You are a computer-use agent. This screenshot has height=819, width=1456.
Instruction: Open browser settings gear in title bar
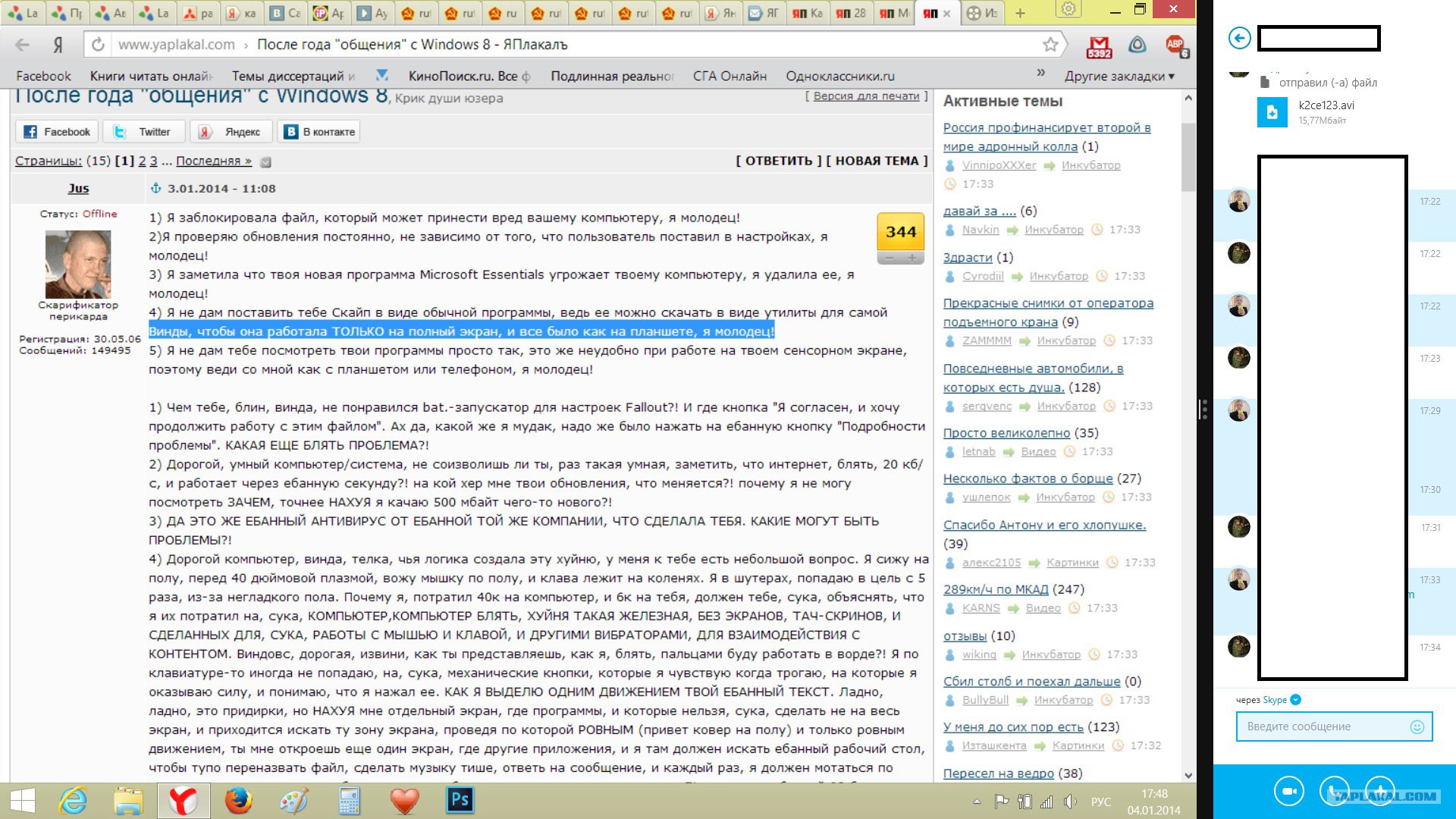1068,9
